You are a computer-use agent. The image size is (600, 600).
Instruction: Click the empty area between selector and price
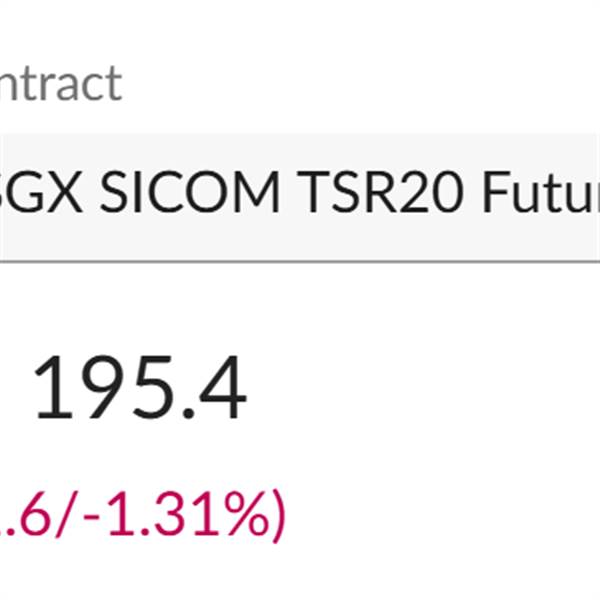coord(300,305)
